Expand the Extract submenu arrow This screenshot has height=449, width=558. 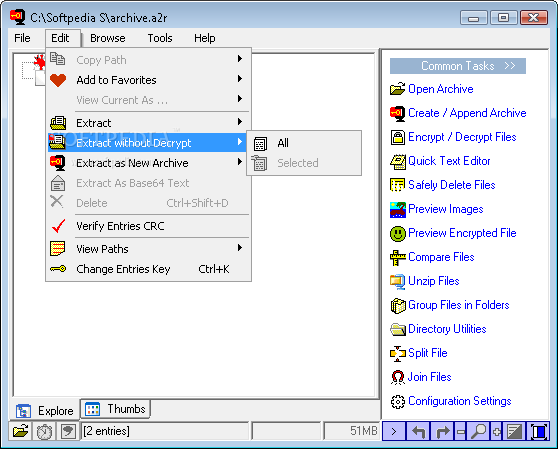[240, 122]
